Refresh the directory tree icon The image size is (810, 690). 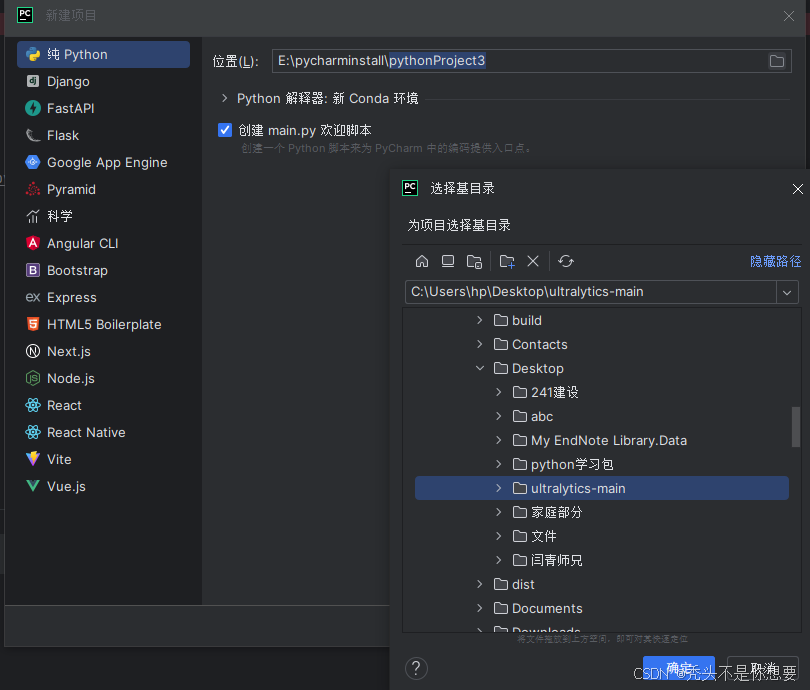[x=566, y=261]
